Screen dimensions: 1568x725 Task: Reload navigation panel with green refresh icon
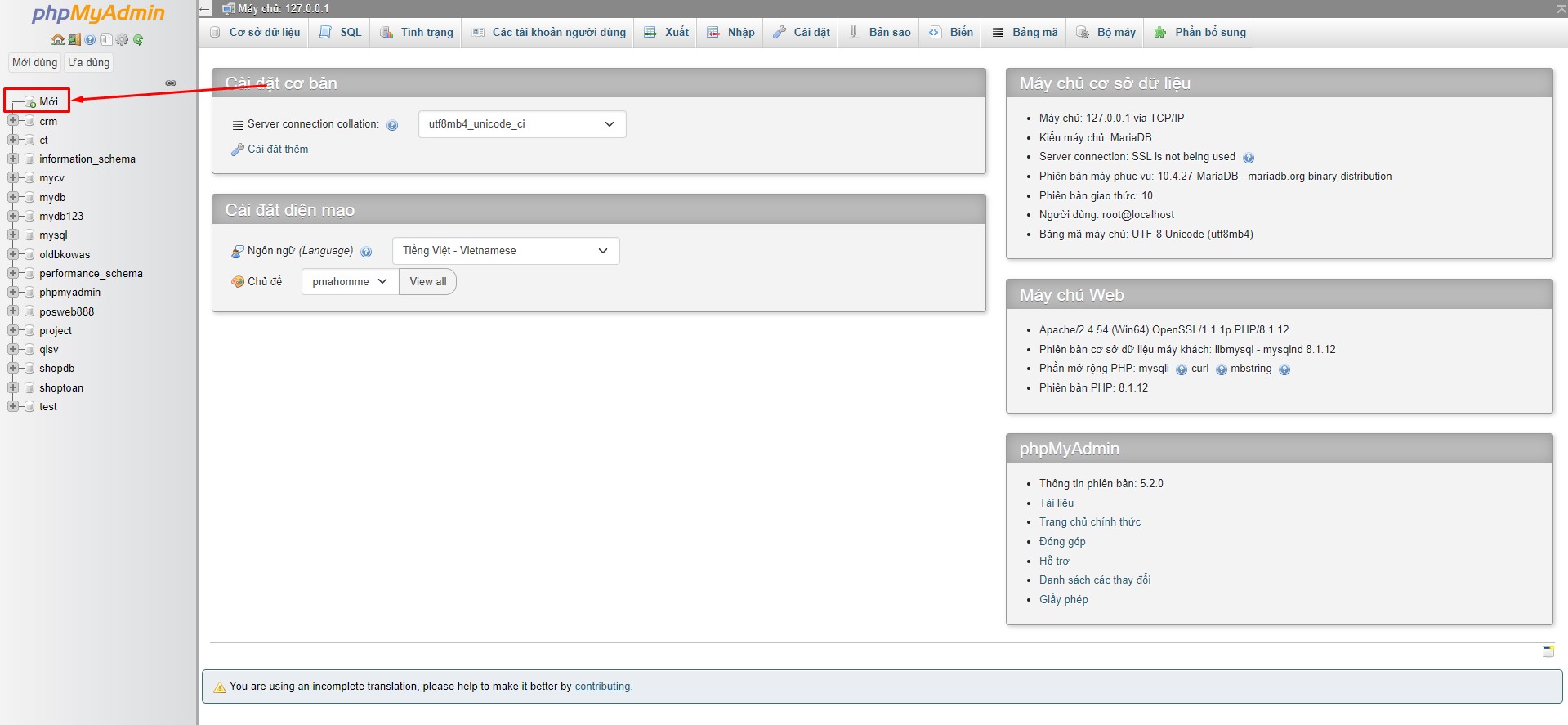(x=138, y=39)
